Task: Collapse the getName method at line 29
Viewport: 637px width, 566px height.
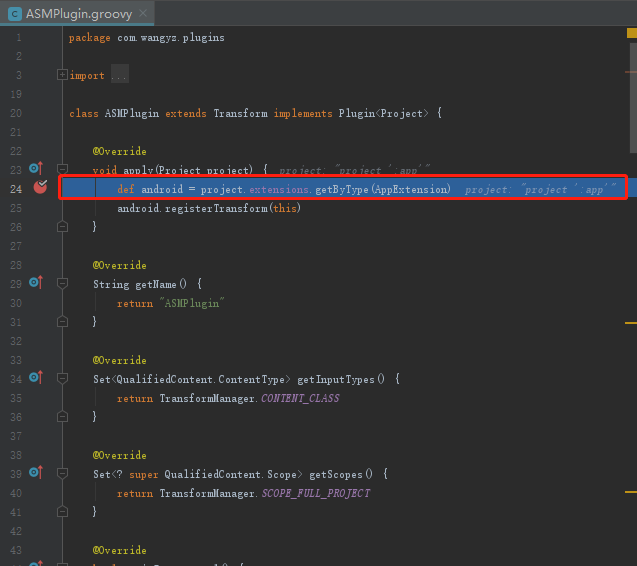Action: [63, 283]
